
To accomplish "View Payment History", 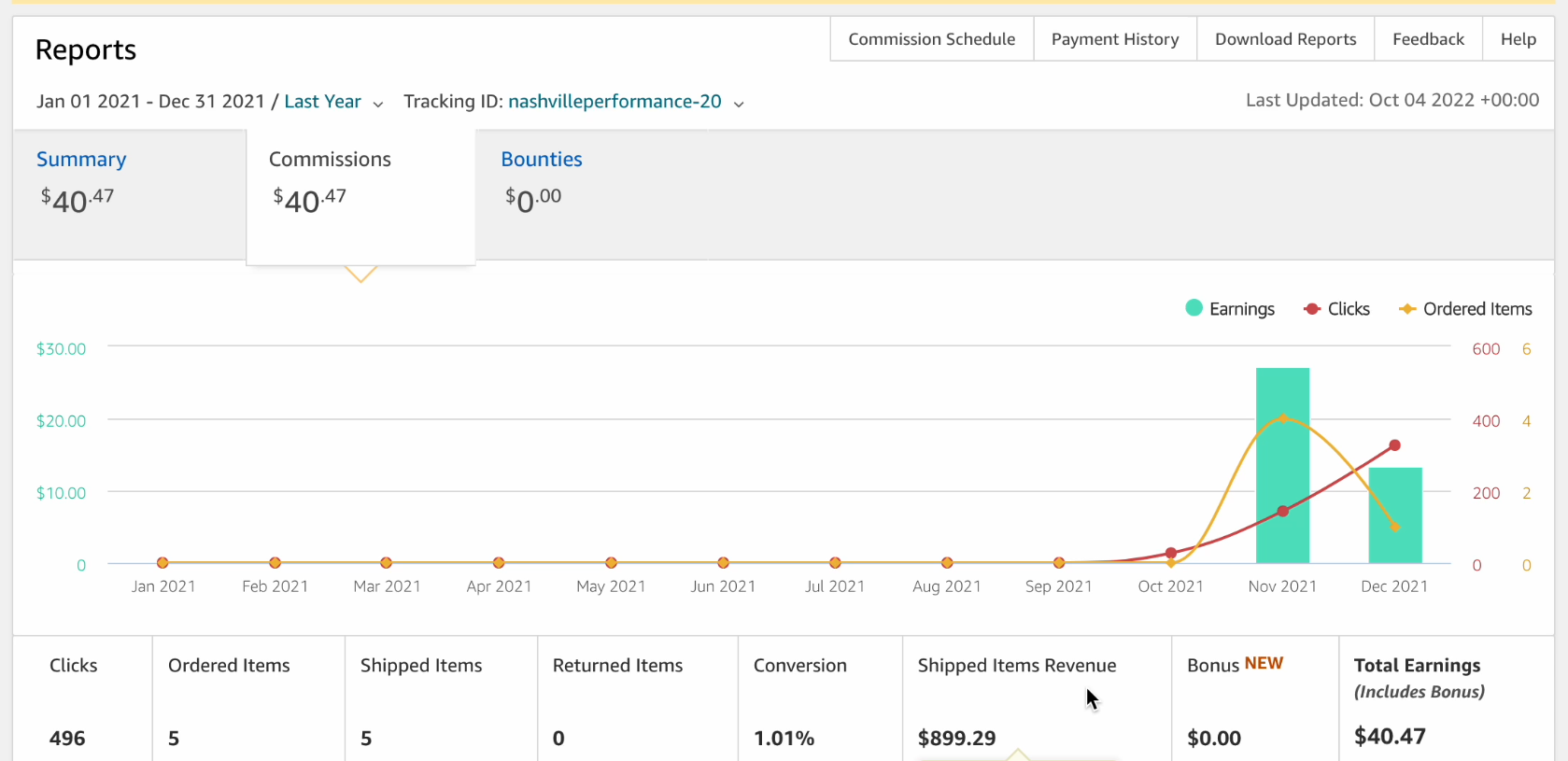I will coord(1115,39).
